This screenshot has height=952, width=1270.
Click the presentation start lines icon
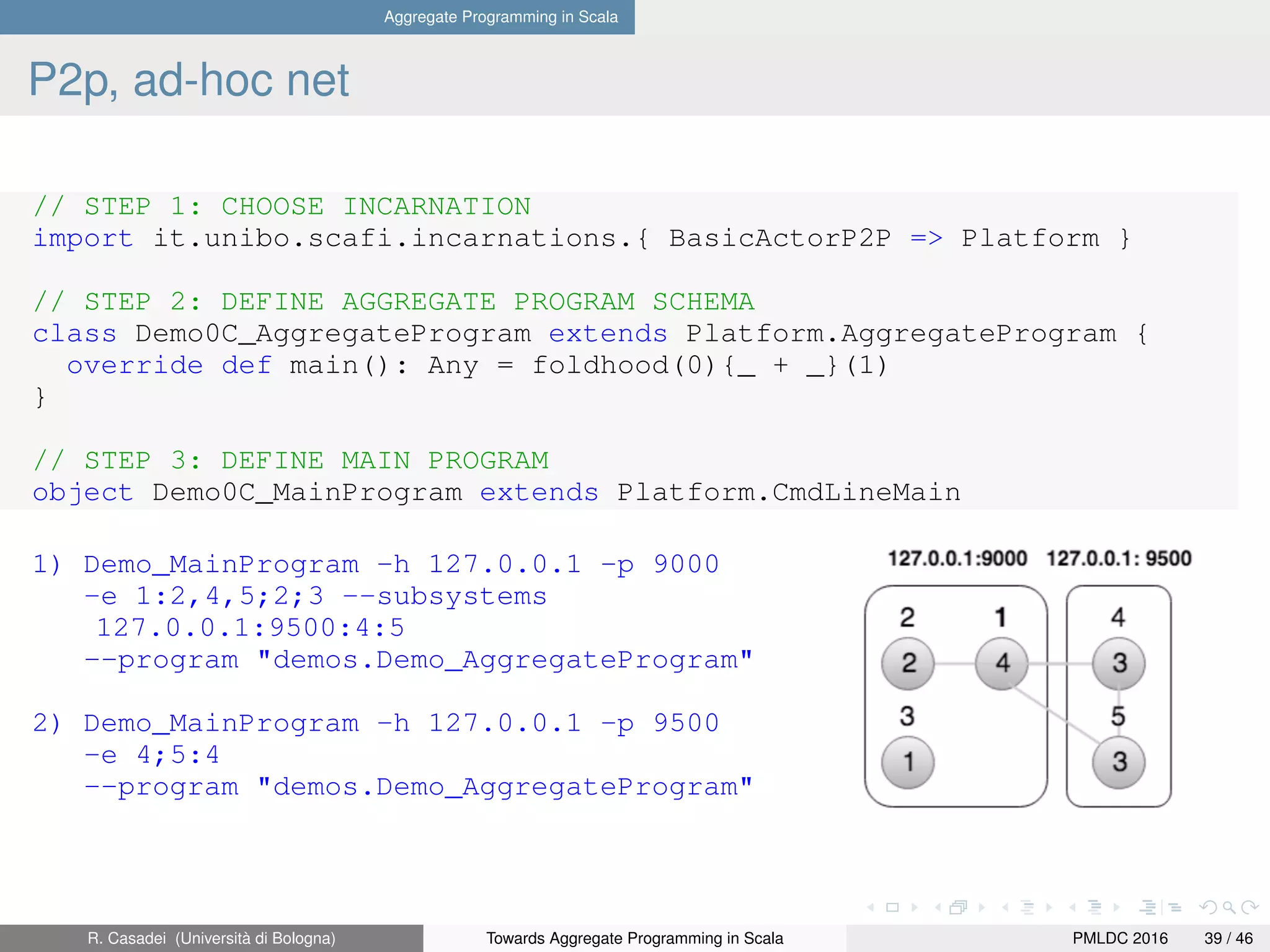[x=1148, y=907]
